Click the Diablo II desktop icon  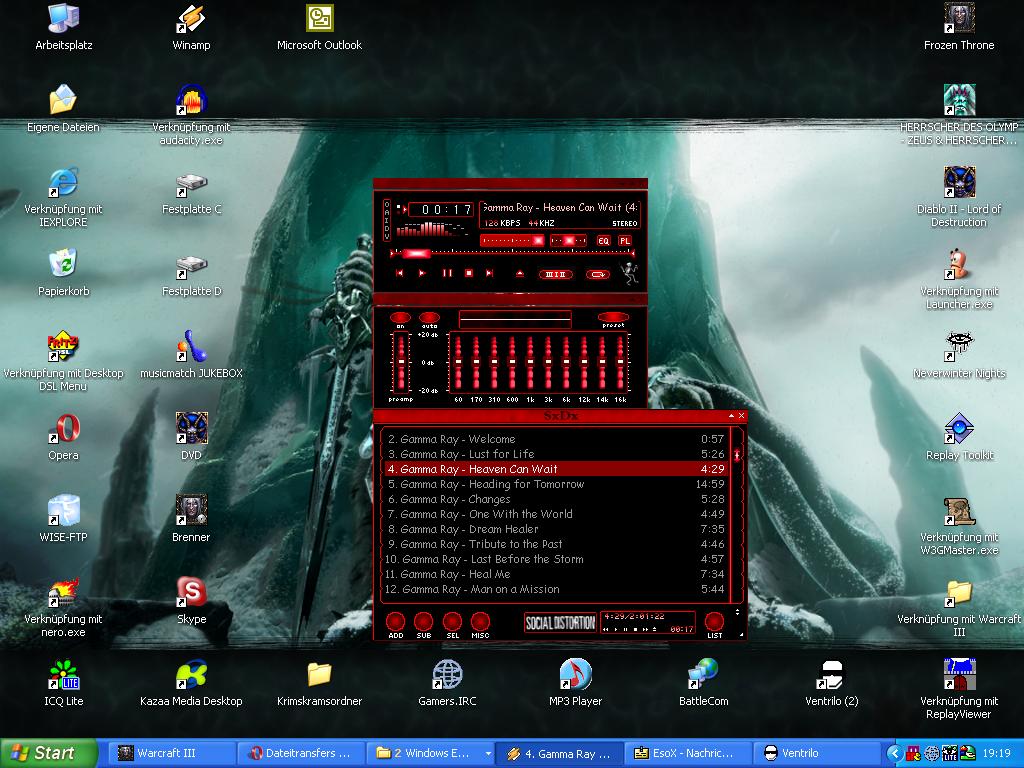coord(959,197)
